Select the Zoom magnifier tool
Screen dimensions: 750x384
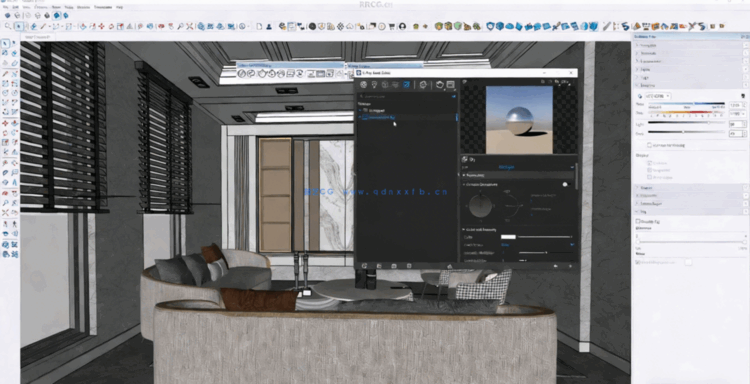[x=180, y=26]
